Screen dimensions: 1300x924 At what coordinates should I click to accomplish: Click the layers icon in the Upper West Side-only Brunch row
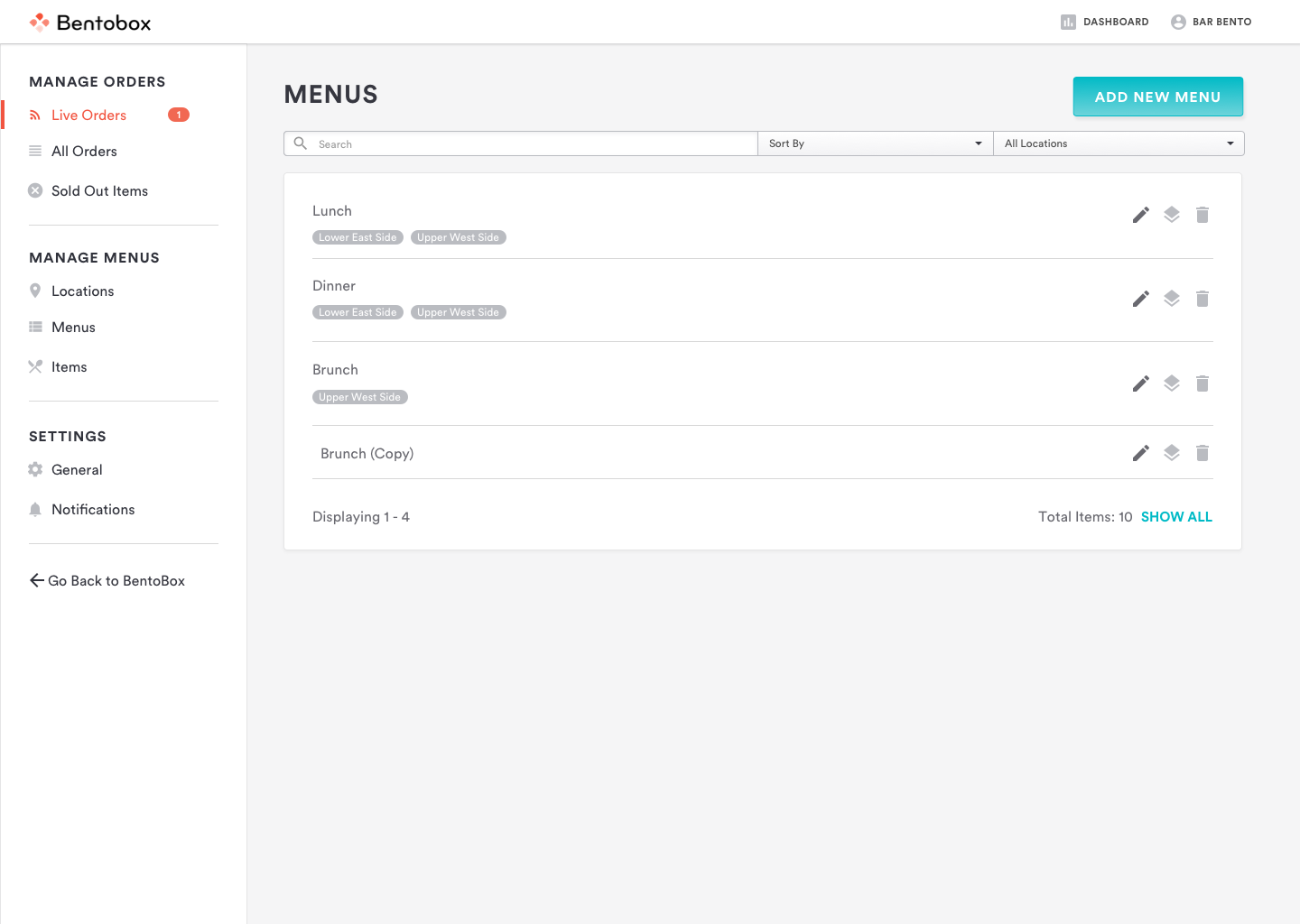(x=1172, y=383)
